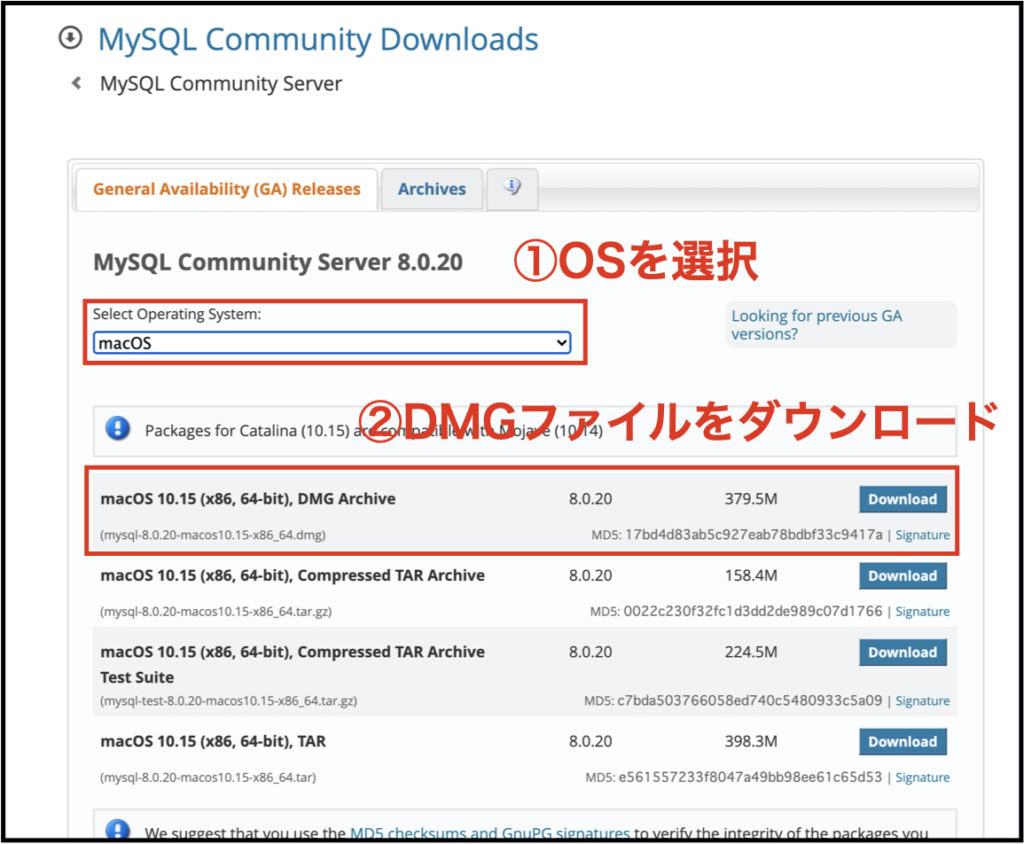Click Looking for previous GA versions link

816,325
